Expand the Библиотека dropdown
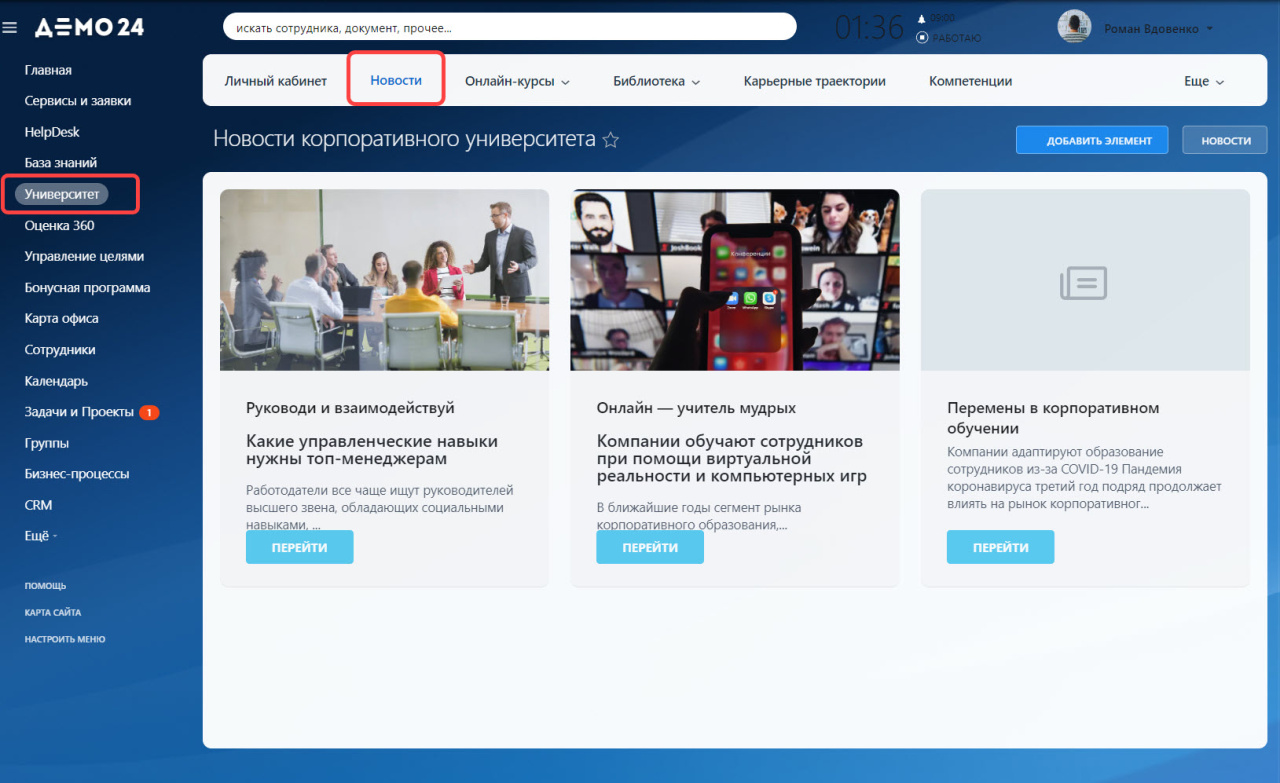The width and height of the screenshot is (1280, 783). [x=657, y=81]
